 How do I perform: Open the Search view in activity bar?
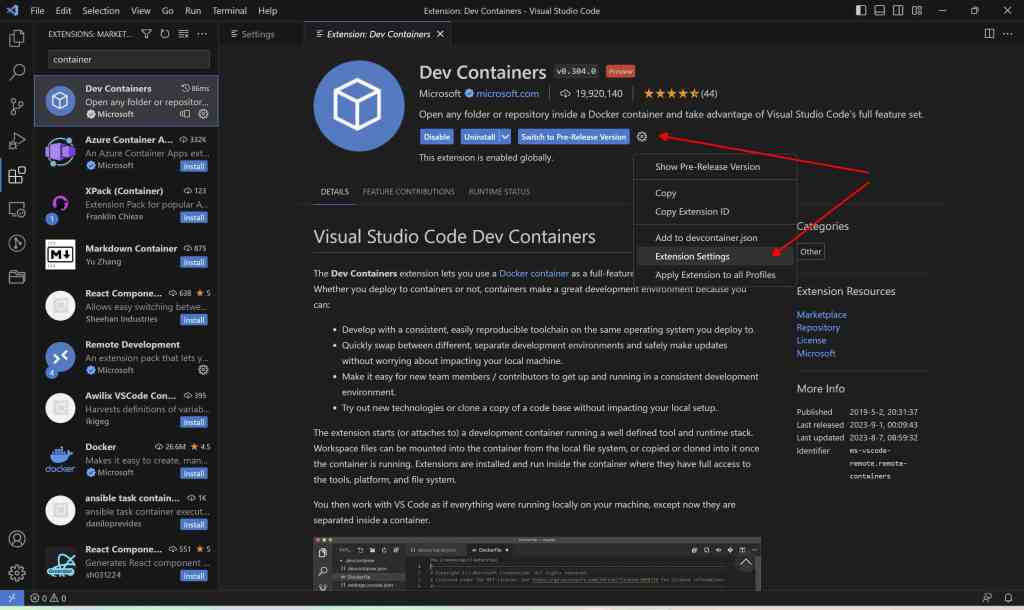point(17,72)
